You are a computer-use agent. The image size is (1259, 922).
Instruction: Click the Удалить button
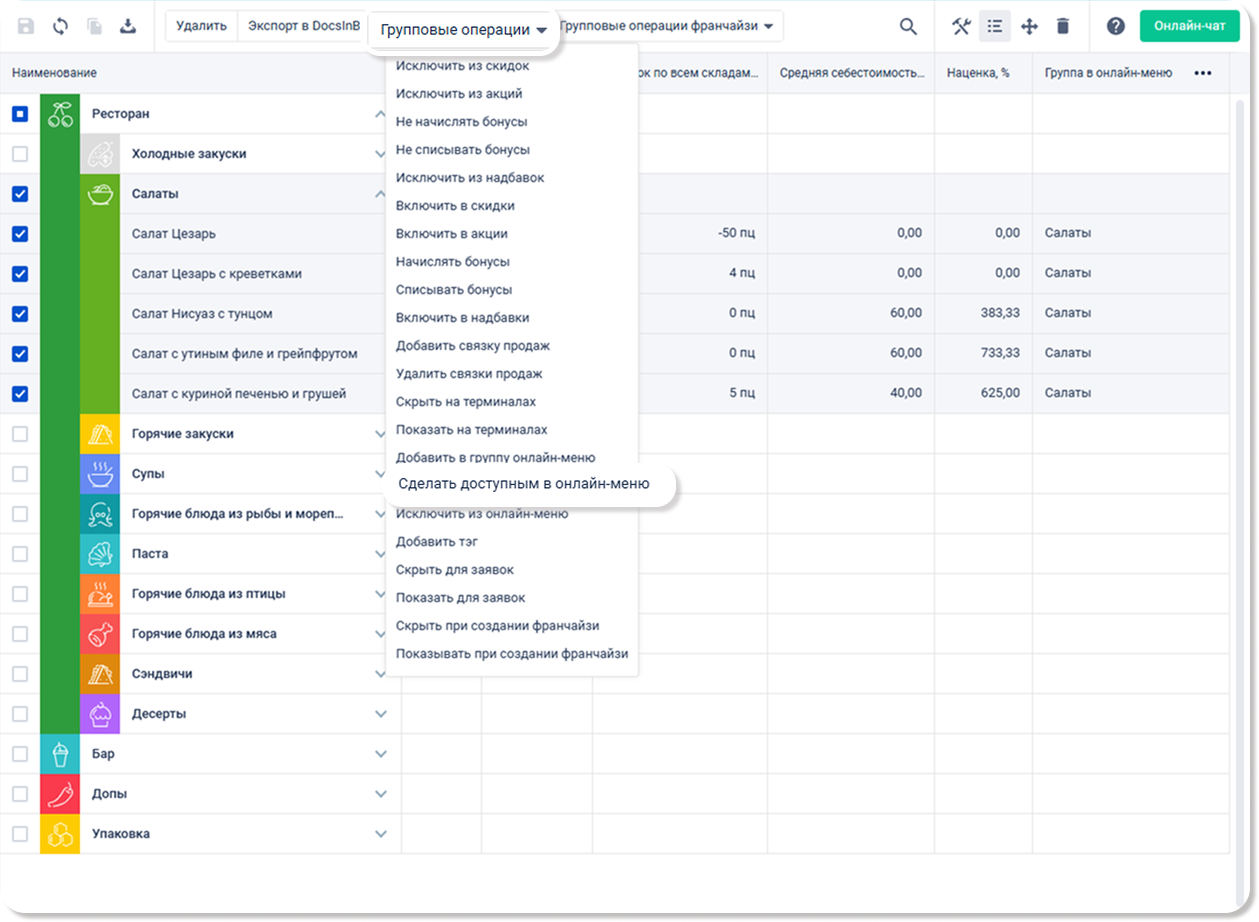coord(201,27)
